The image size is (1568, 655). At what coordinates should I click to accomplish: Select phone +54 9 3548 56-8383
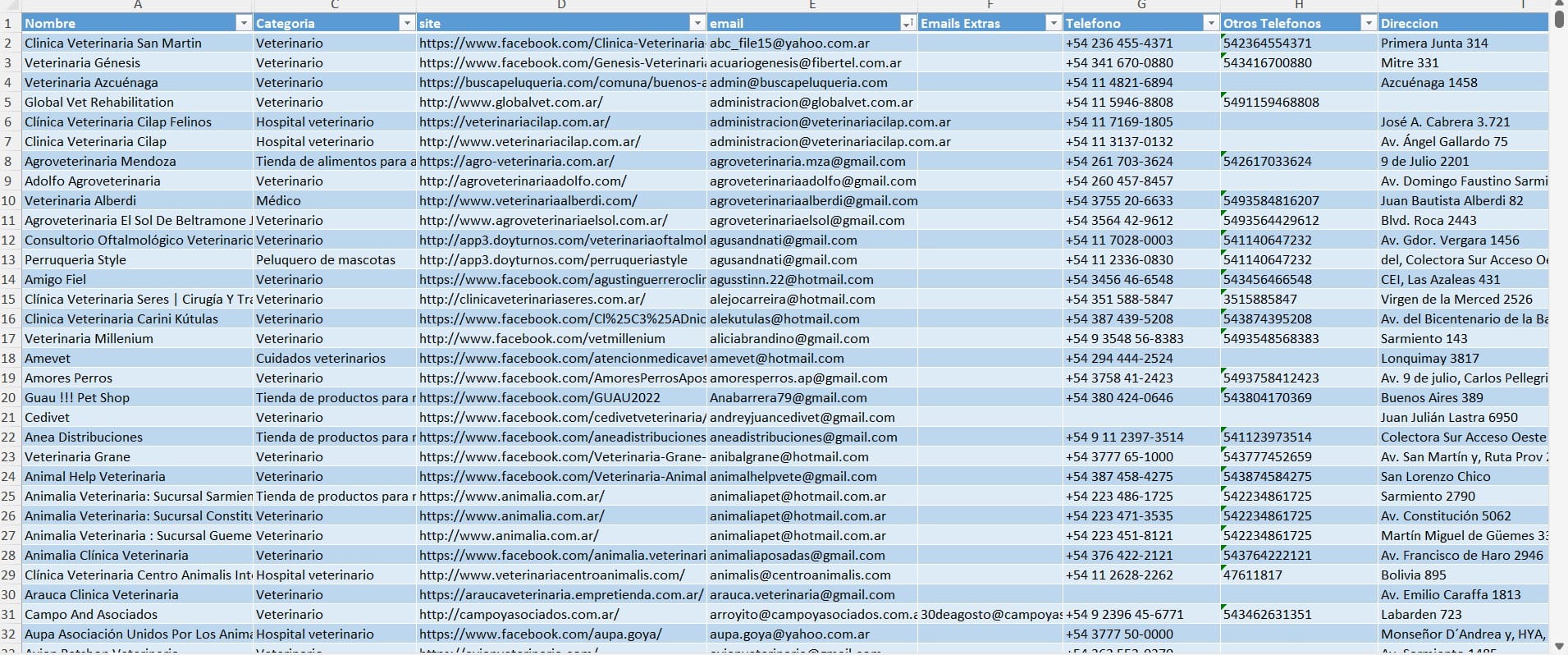pos(1141,338)
